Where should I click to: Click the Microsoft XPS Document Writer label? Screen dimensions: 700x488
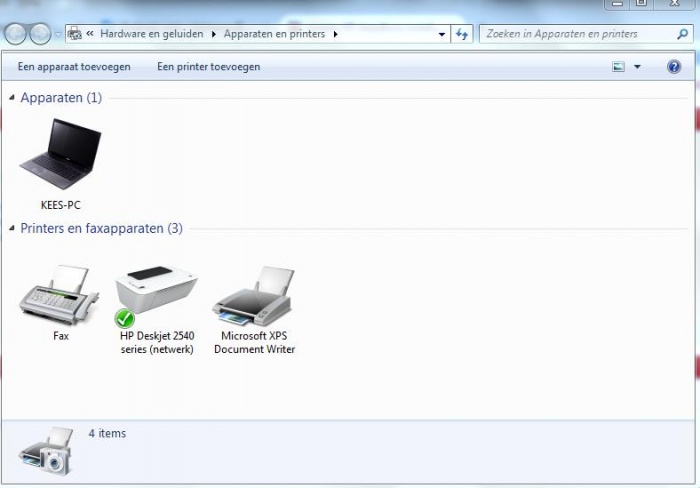point(254,342)
